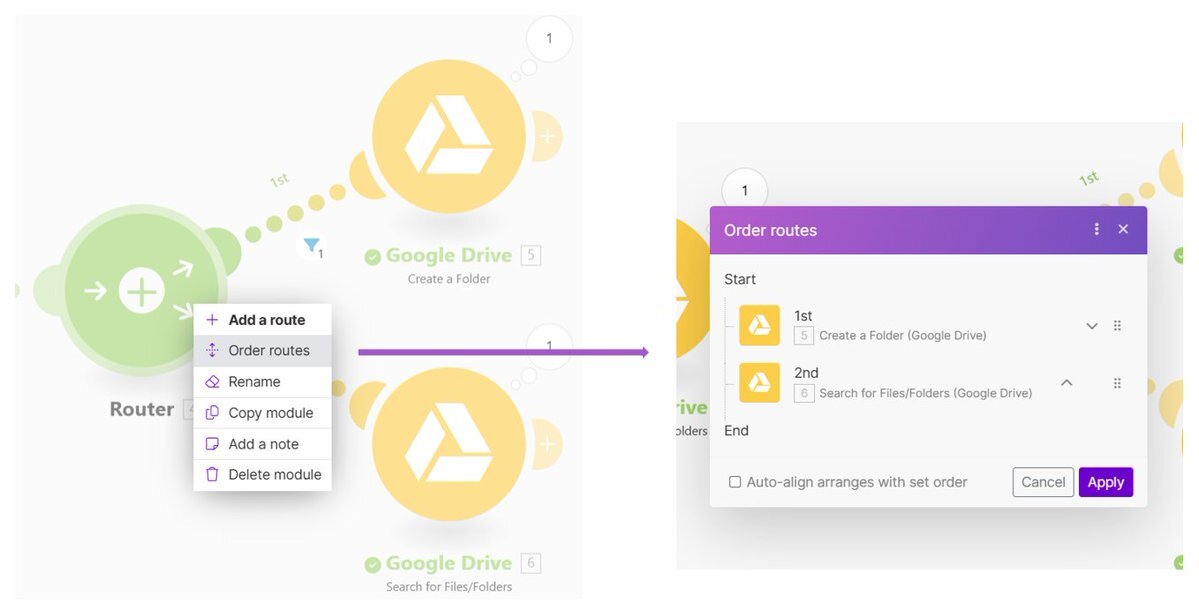Click 'Search for Files/Folders' label under module

[449, 587]
